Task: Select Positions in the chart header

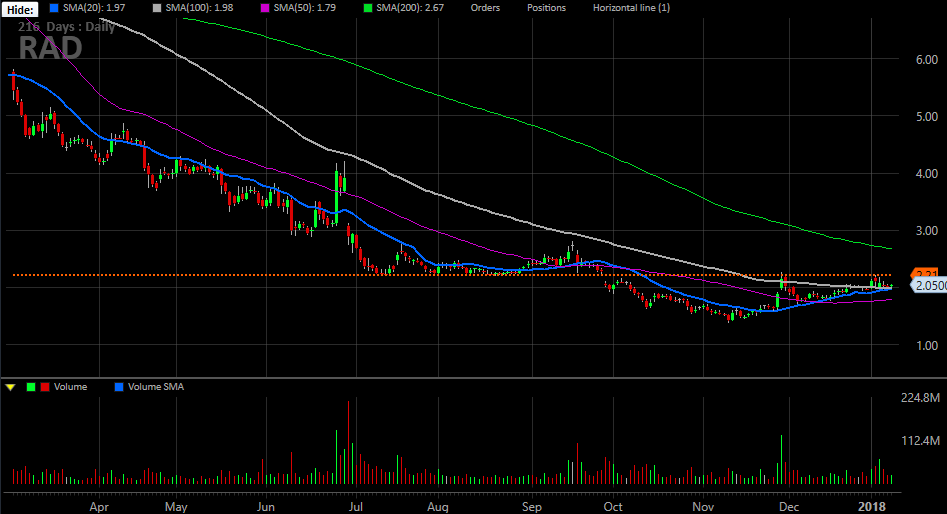Action: coord(546,8)
